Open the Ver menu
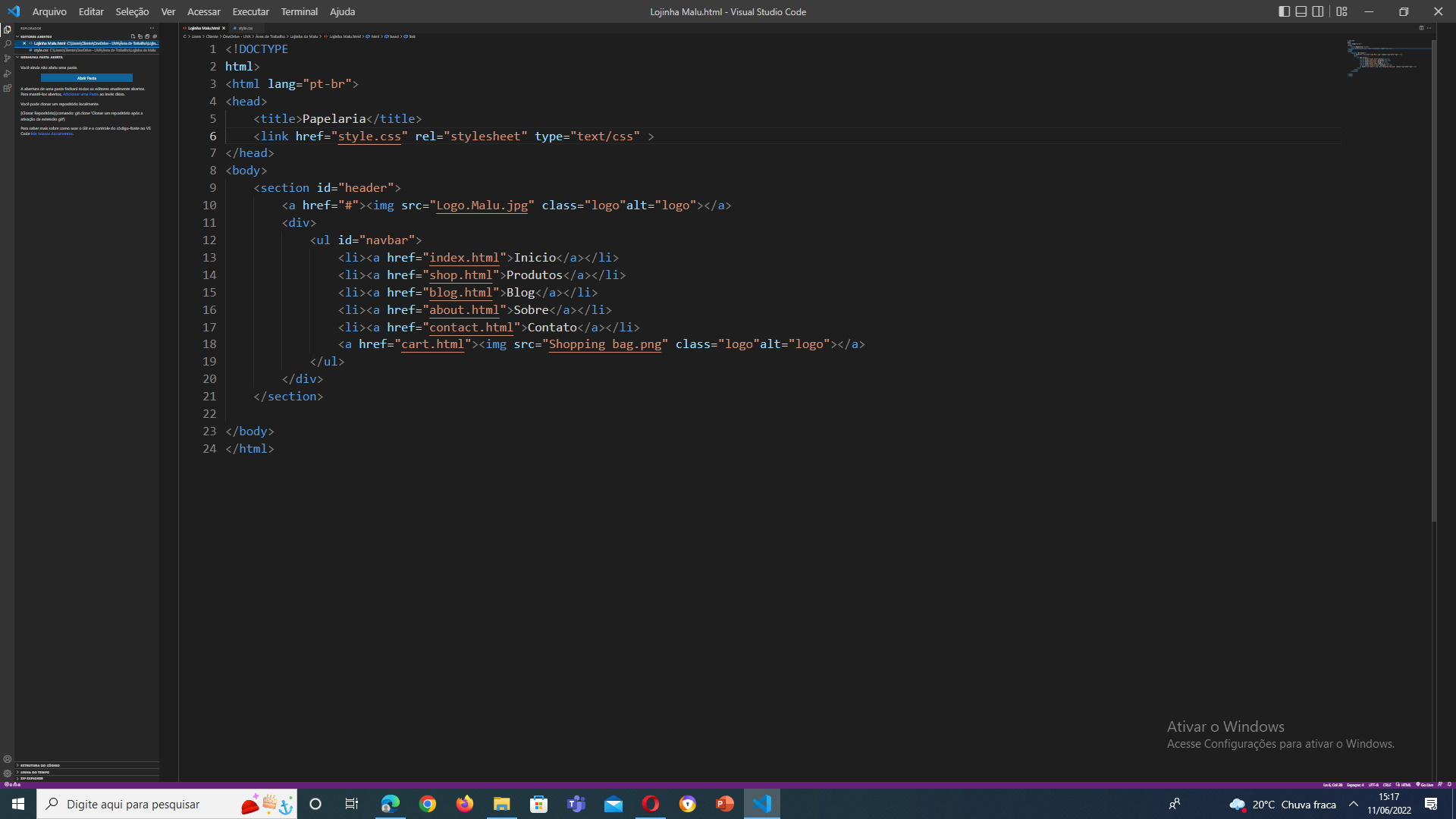This screenshot has width=1456, height=819. [168, 11]
